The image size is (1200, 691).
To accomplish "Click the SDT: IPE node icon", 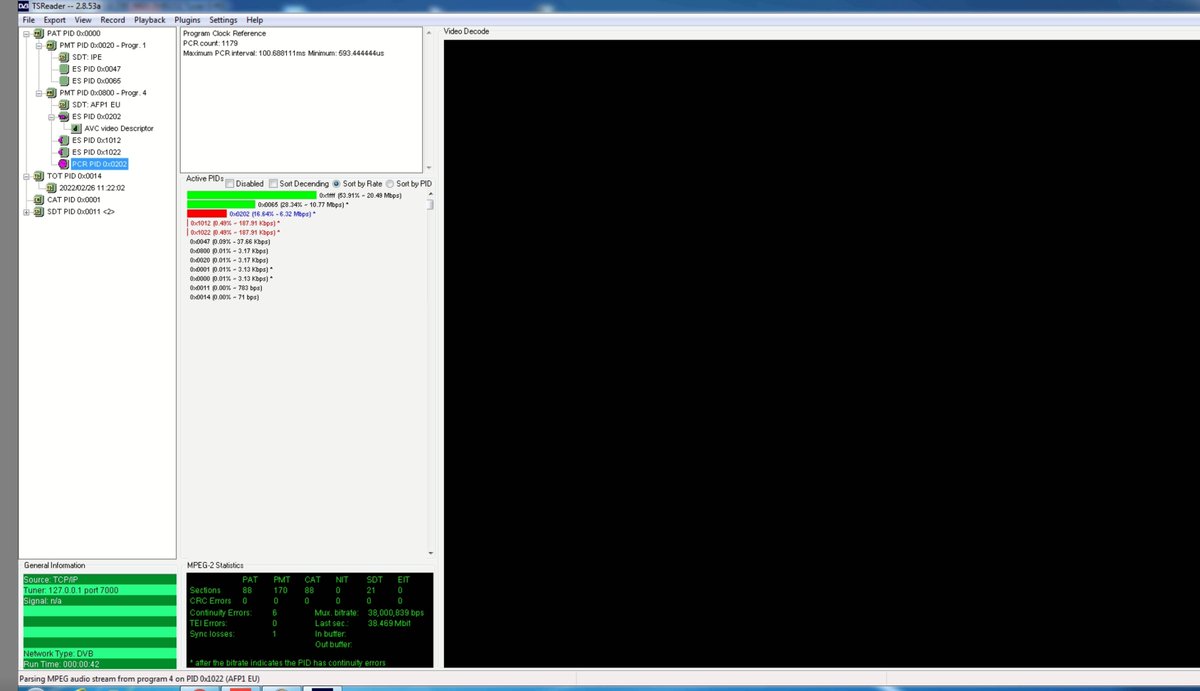I will pyautogui.click(x=64, y=57).
